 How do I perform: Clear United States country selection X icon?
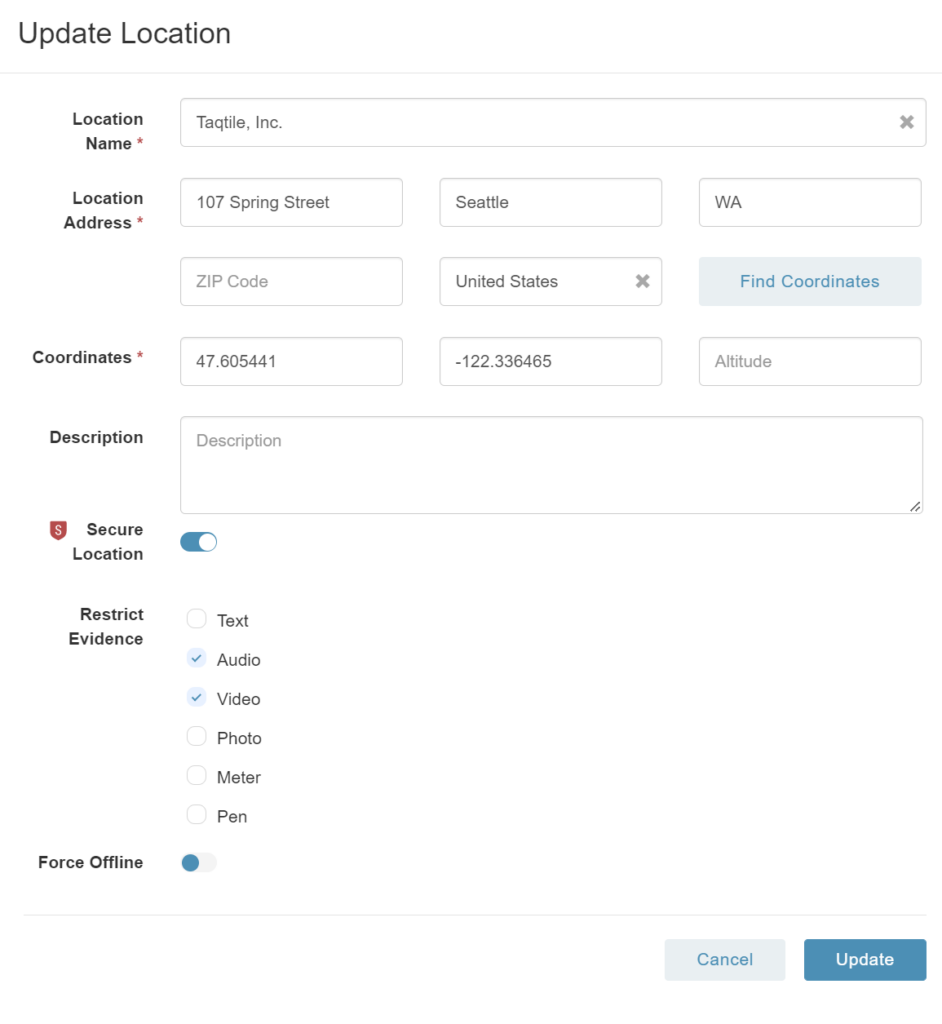pos(642,281)
